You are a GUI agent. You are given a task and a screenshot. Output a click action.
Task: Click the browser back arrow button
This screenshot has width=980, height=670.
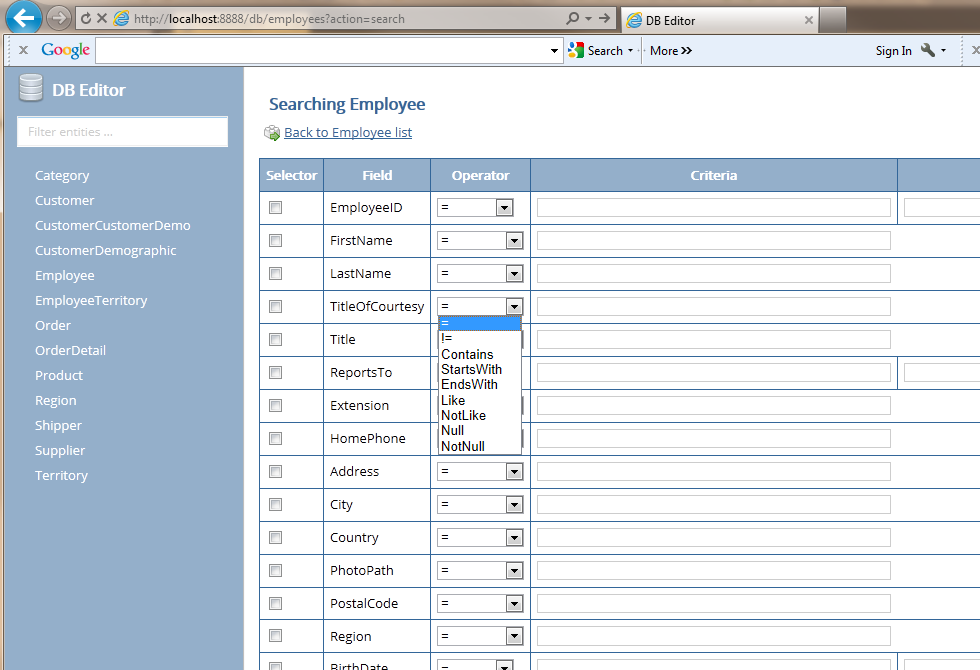click(x=24, y=17)
